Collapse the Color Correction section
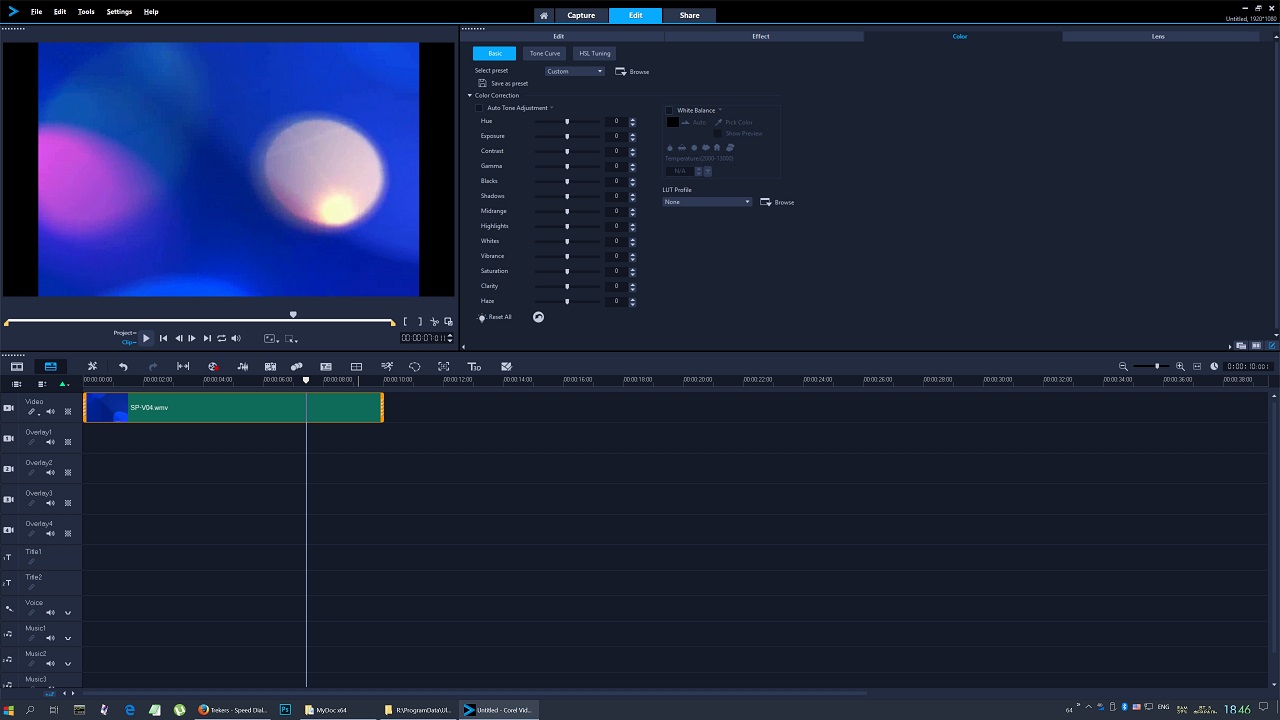 [x=470, y=96]
